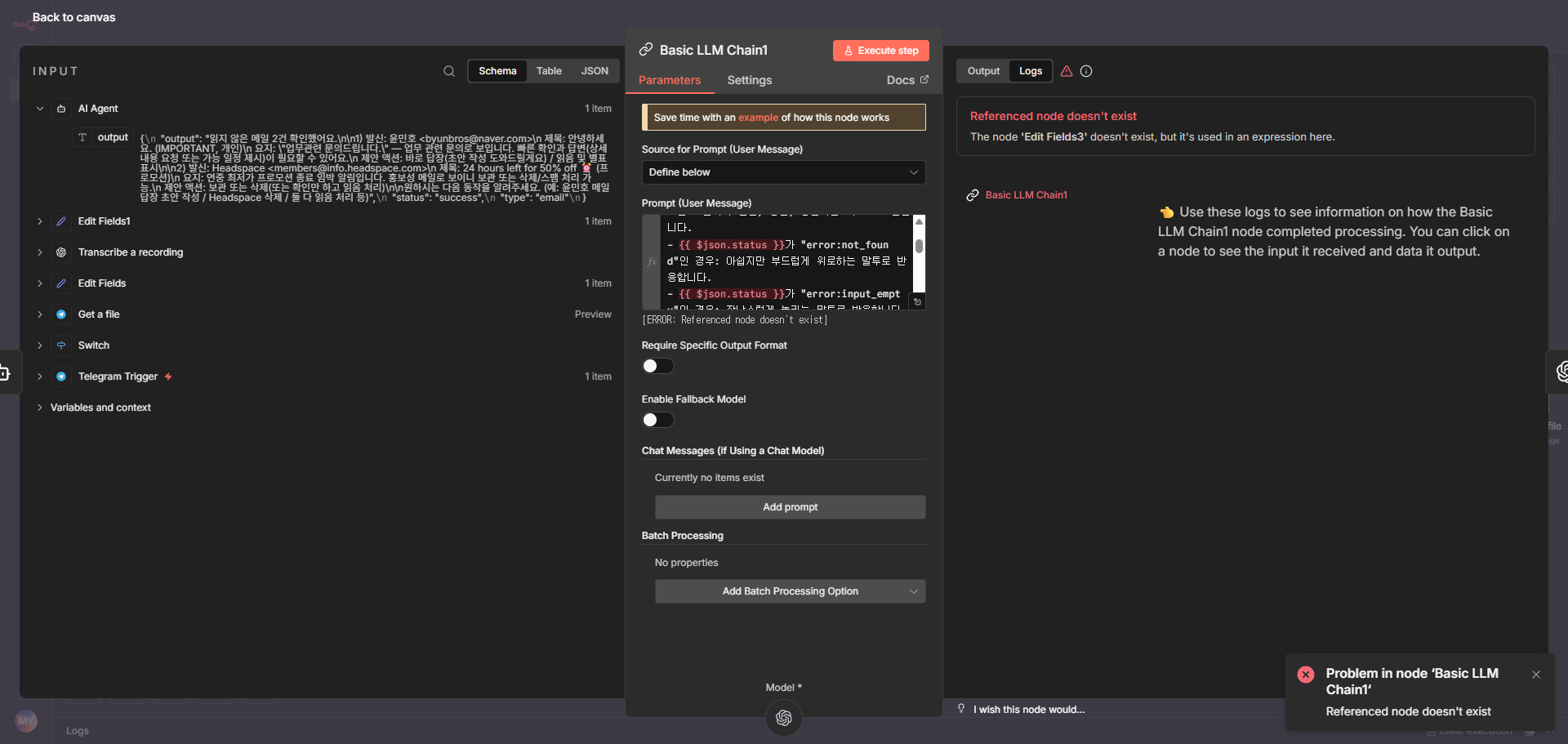1568x744 pixels.
Task: Expand the Switch input node
Action: 40,345
